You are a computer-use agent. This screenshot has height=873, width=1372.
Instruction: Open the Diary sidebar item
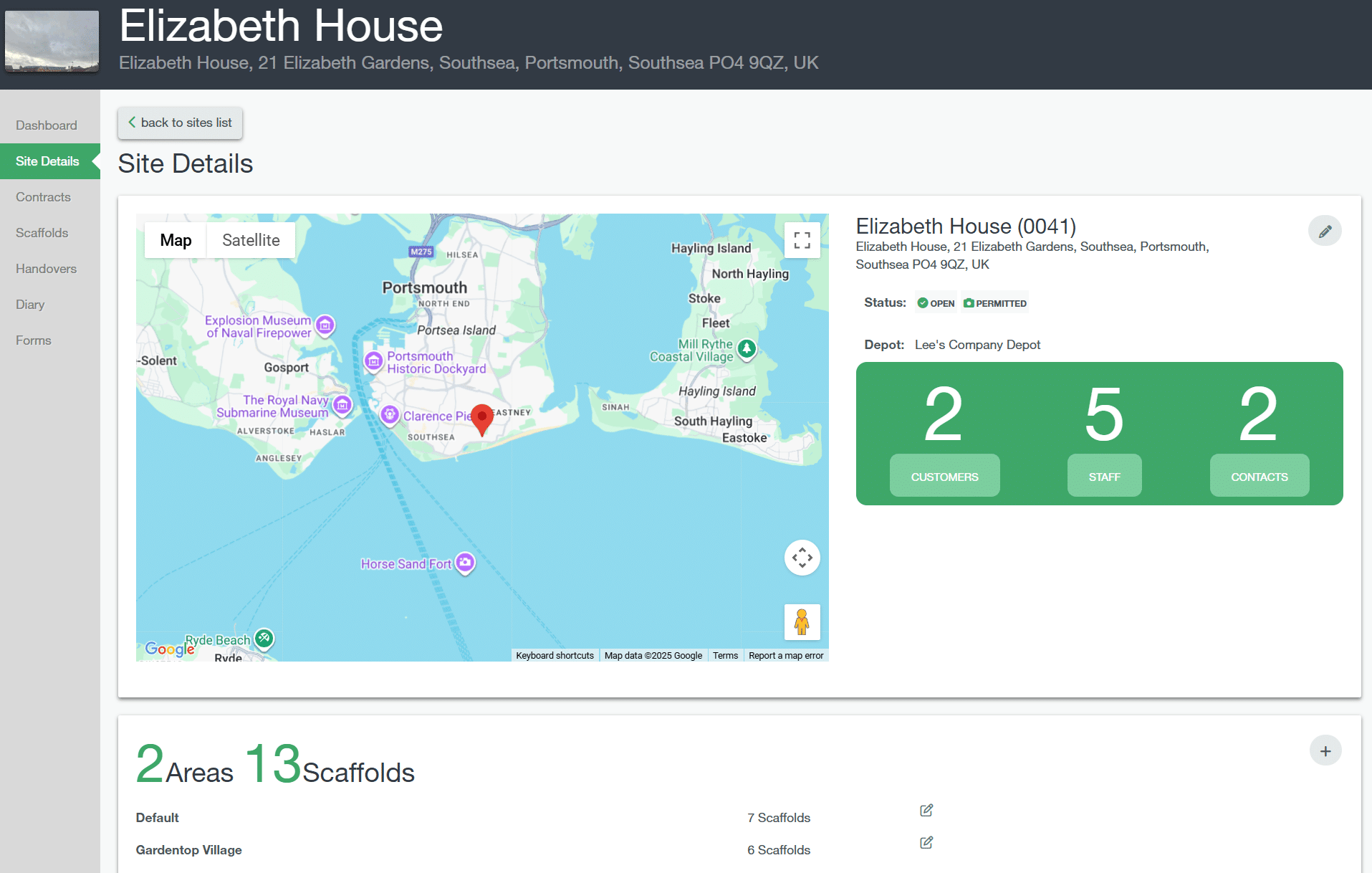(30, 305)
